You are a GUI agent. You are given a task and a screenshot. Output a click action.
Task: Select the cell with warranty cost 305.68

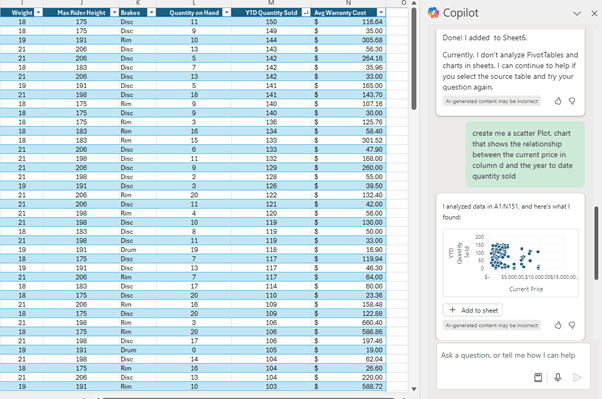coord(348,40)
